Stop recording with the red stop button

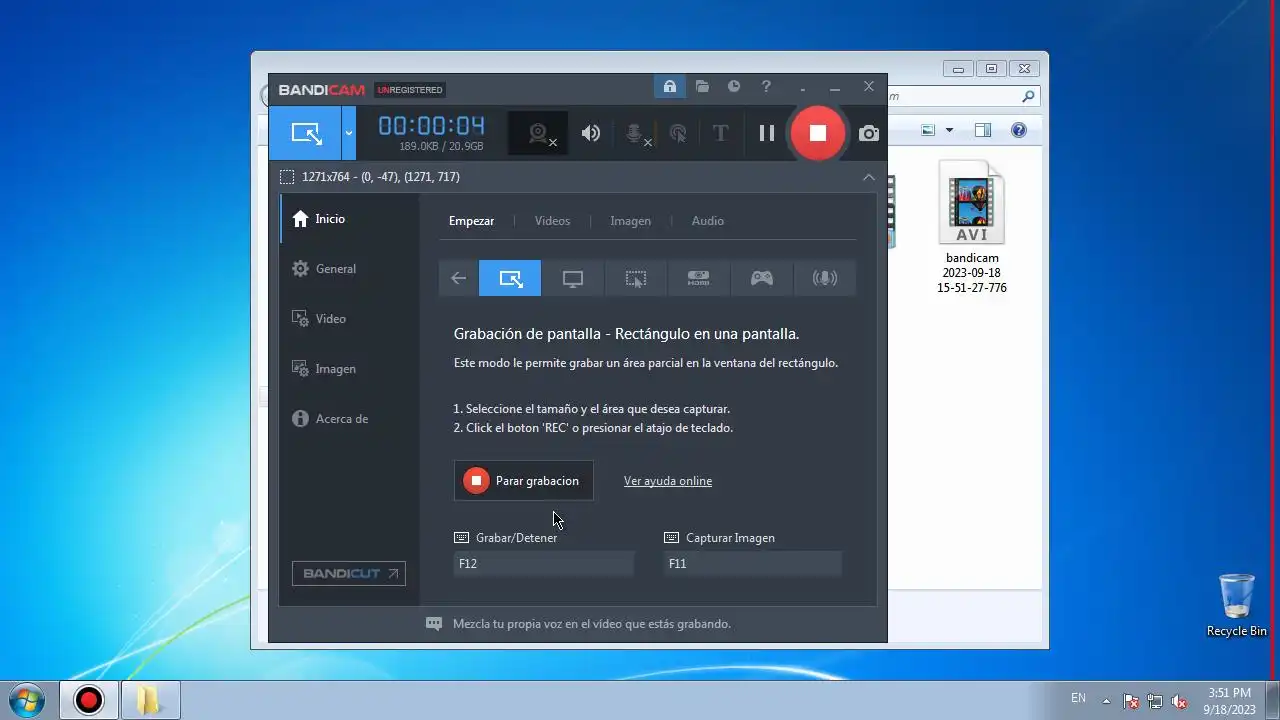pos(817,133)
